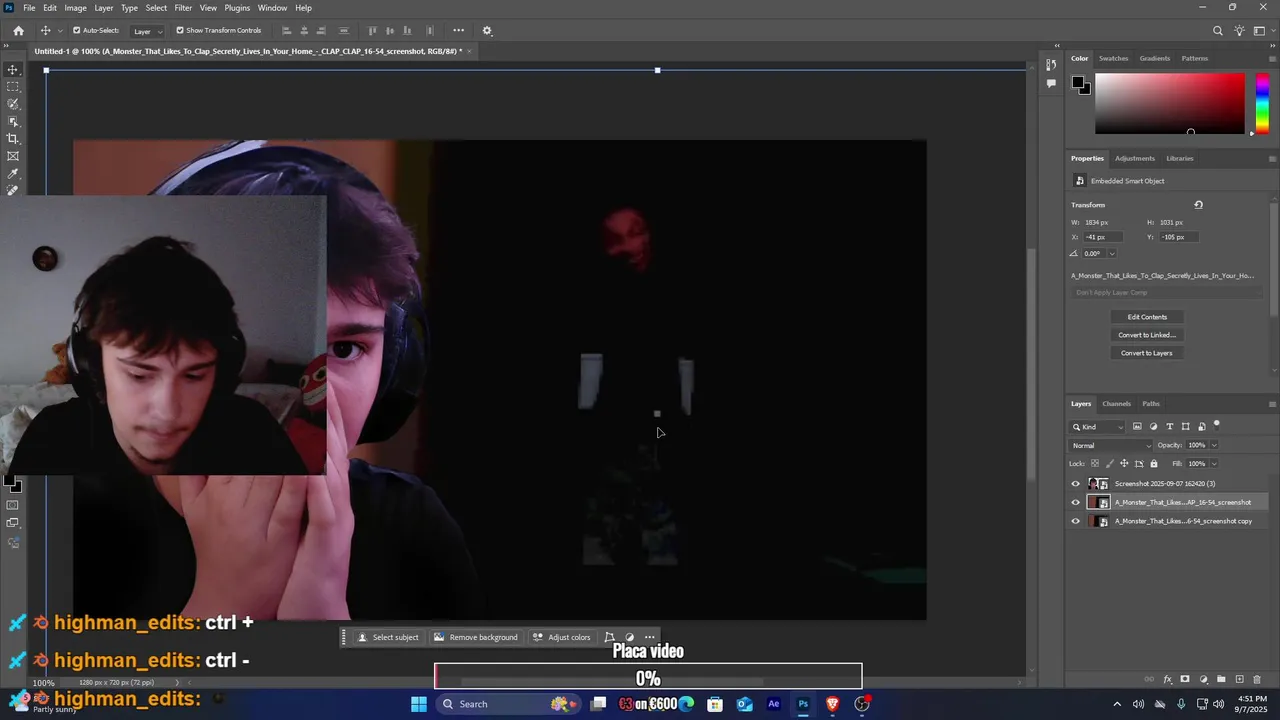Click the Windows Start button

click(x=419, y=704)
